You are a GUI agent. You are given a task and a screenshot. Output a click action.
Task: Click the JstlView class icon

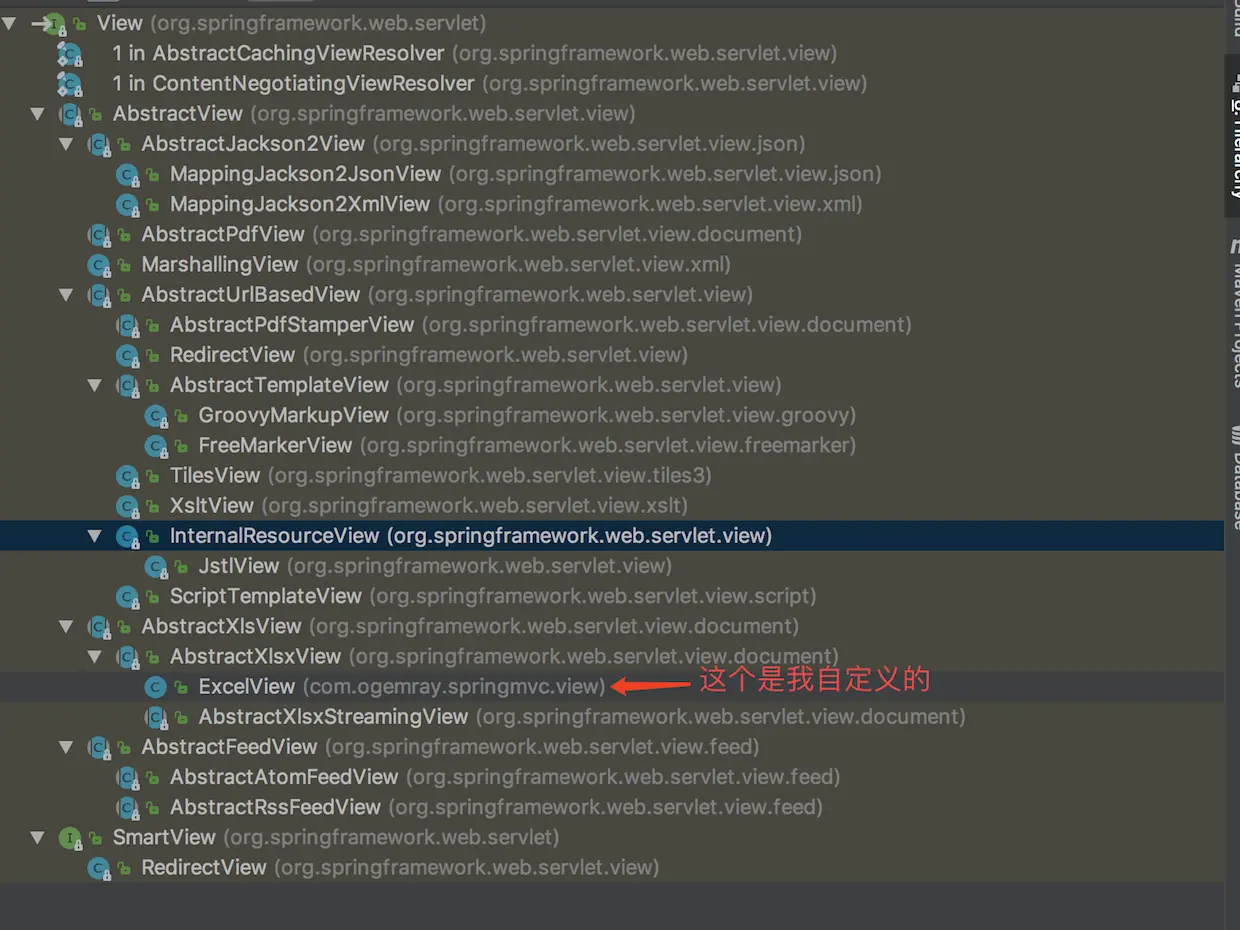pyautogui.click(x=155, y=567)
